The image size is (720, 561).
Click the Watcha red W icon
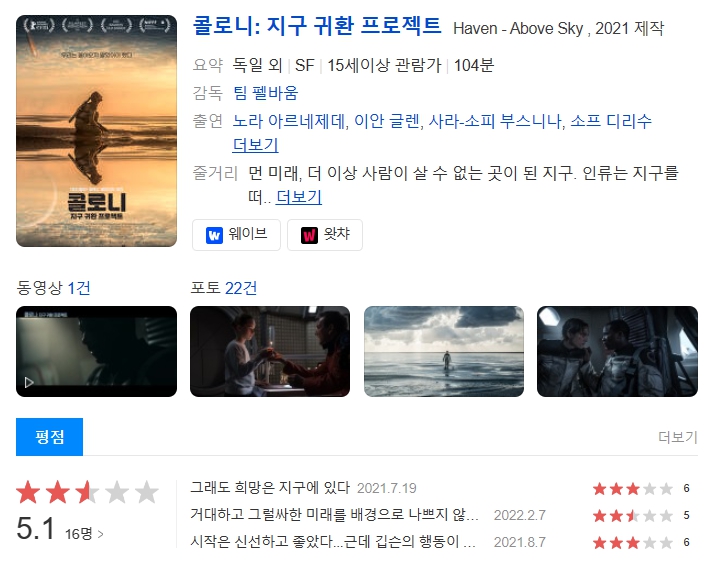pos(309,235)
